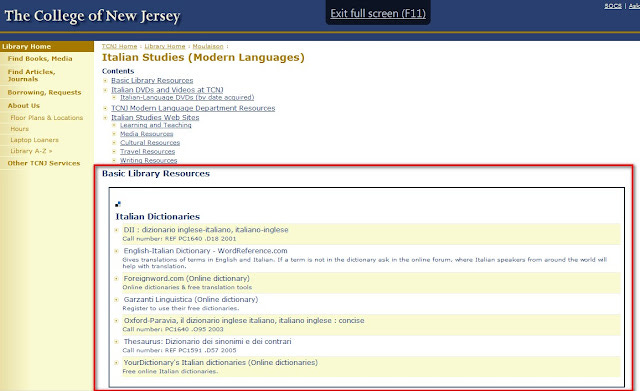
Task: Open YourDictionary's Italian dictionaries link
Action: 220,362
